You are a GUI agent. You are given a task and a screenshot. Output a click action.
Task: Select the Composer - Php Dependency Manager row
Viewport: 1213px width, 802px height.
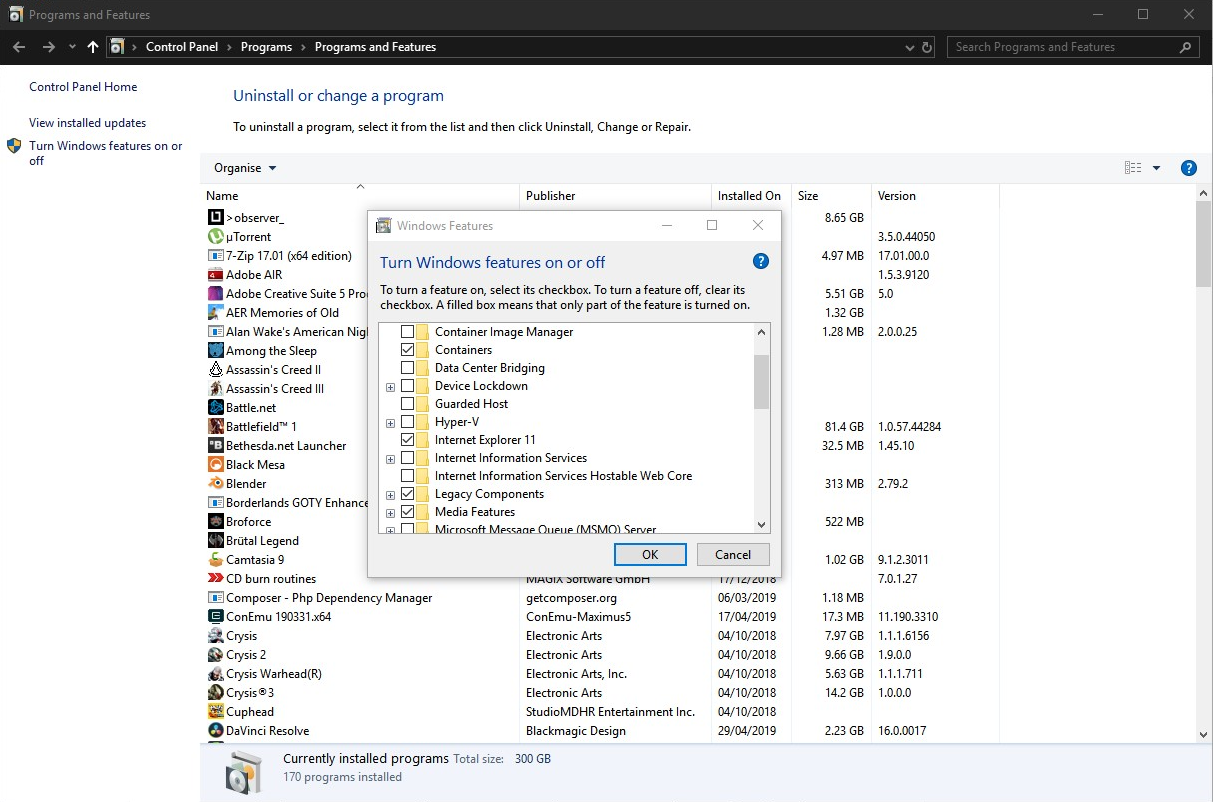[x=600, y=597]
